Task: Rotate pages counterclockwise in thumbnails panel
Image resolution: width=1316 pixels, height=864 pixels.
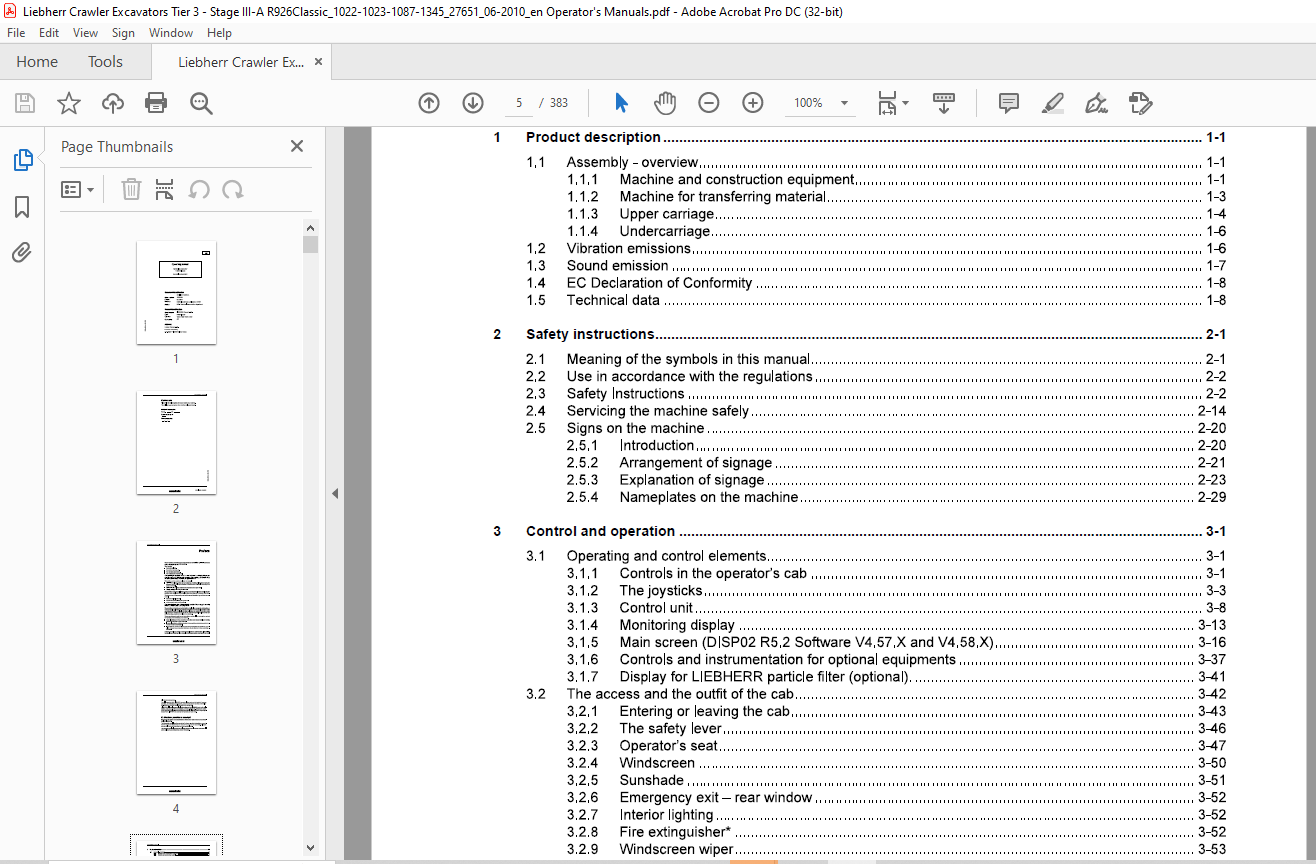Action: coord(199,189)
